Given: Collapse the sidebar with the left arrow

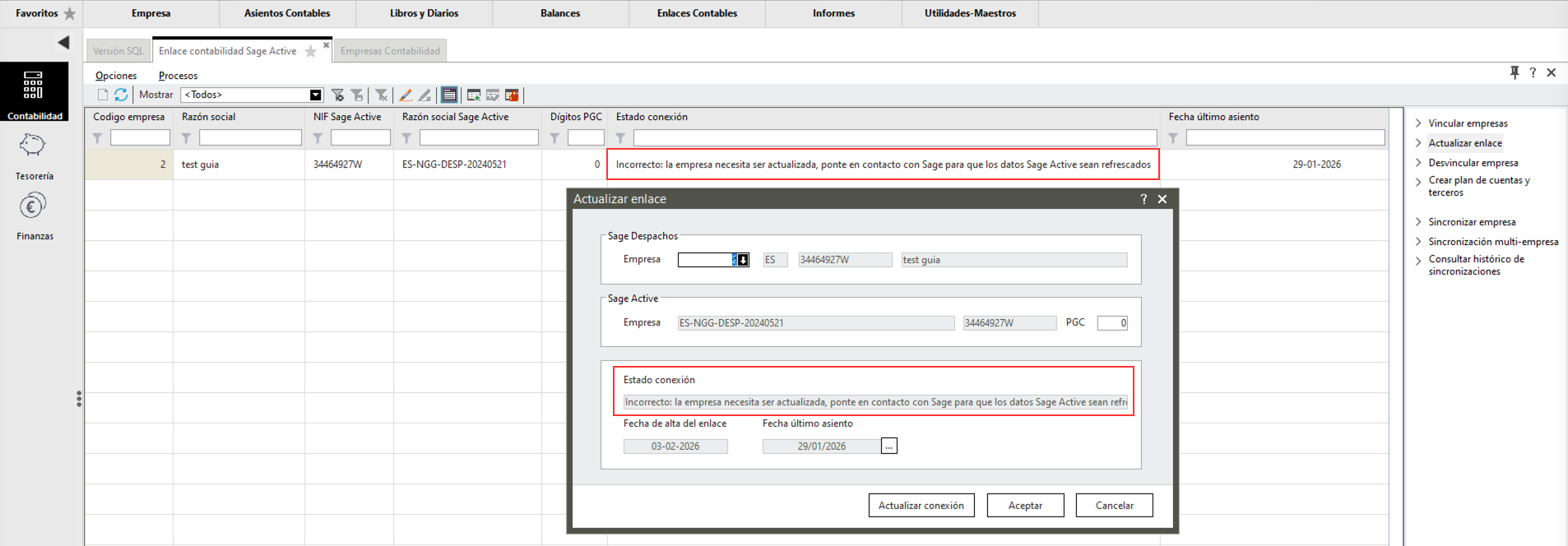Looking at the screenshot, I should [x=63, y=43].
